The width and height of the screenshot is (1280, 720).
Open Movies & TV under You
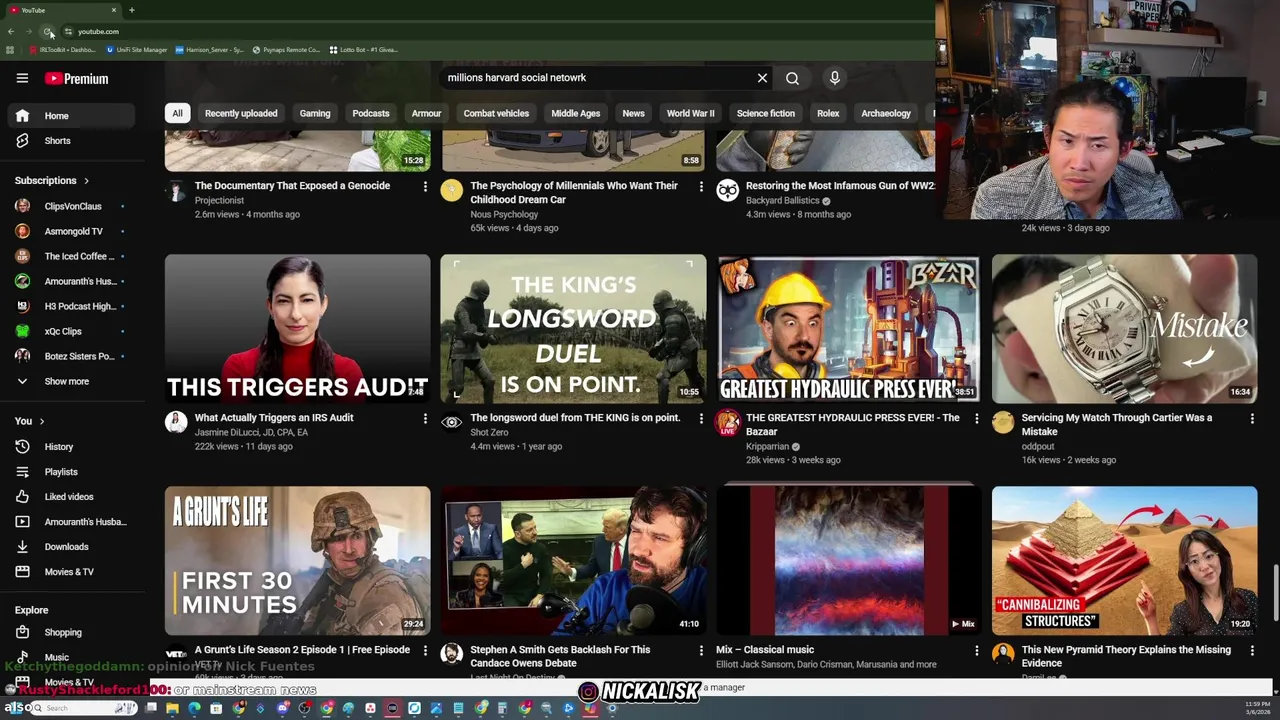[x=70, y=572]
